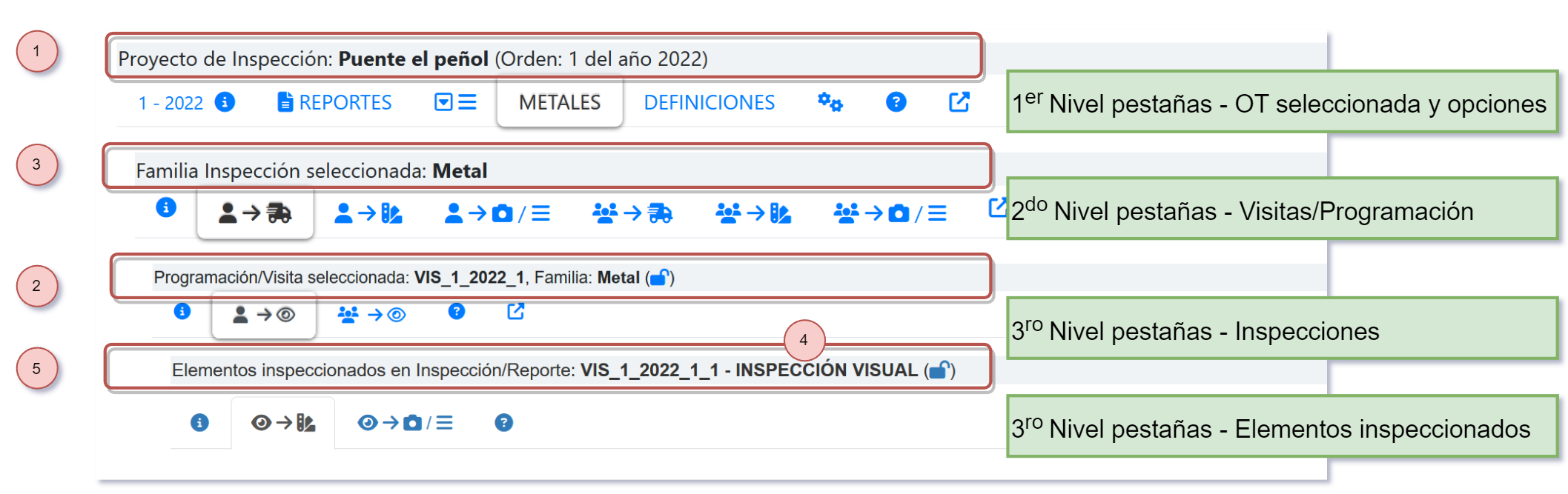Open the external link icon next to DEFINICIONES row help
Viewport: 1568px width, 494px height.
coord(959,102)
